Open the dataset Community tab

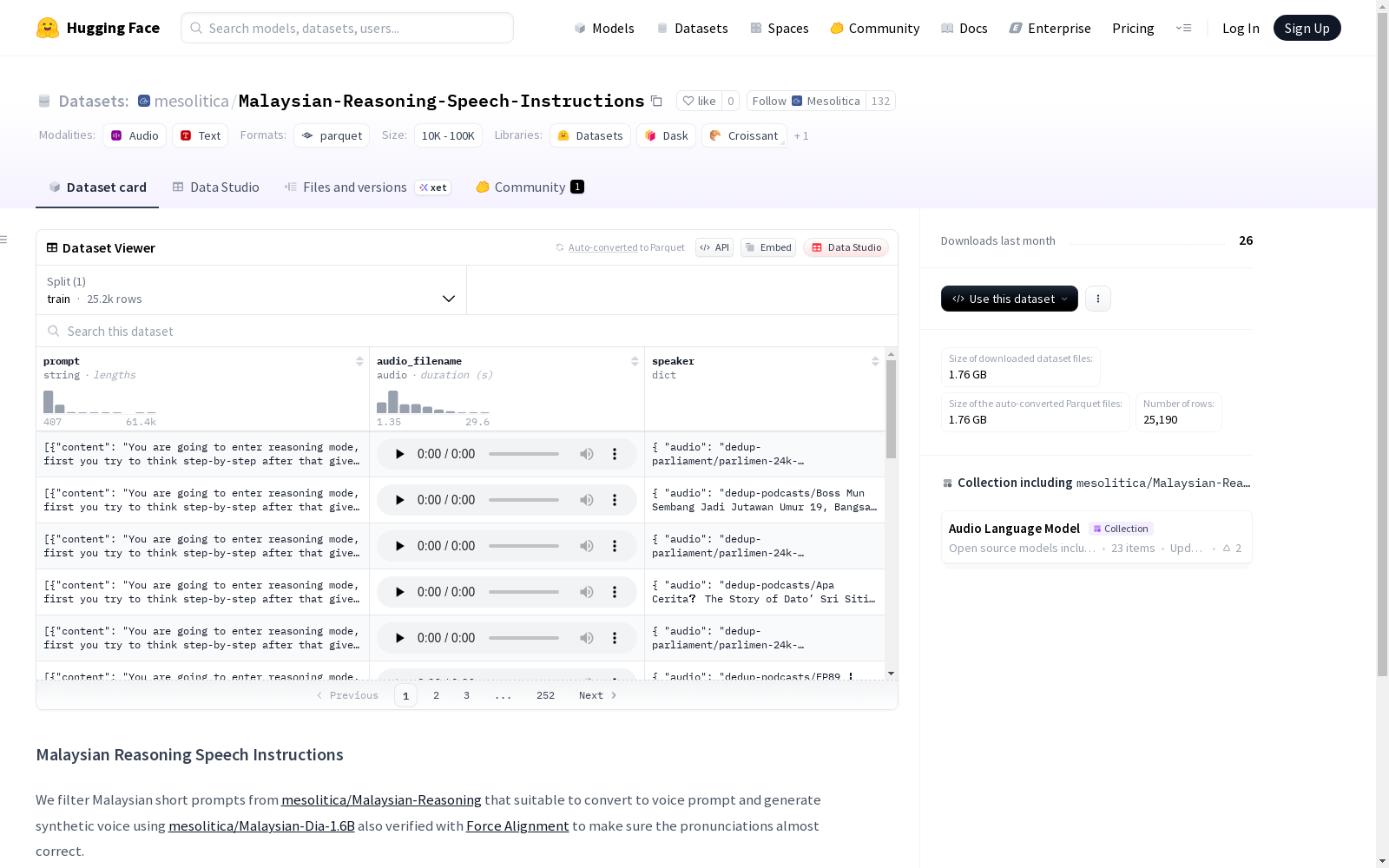[530, 187]
